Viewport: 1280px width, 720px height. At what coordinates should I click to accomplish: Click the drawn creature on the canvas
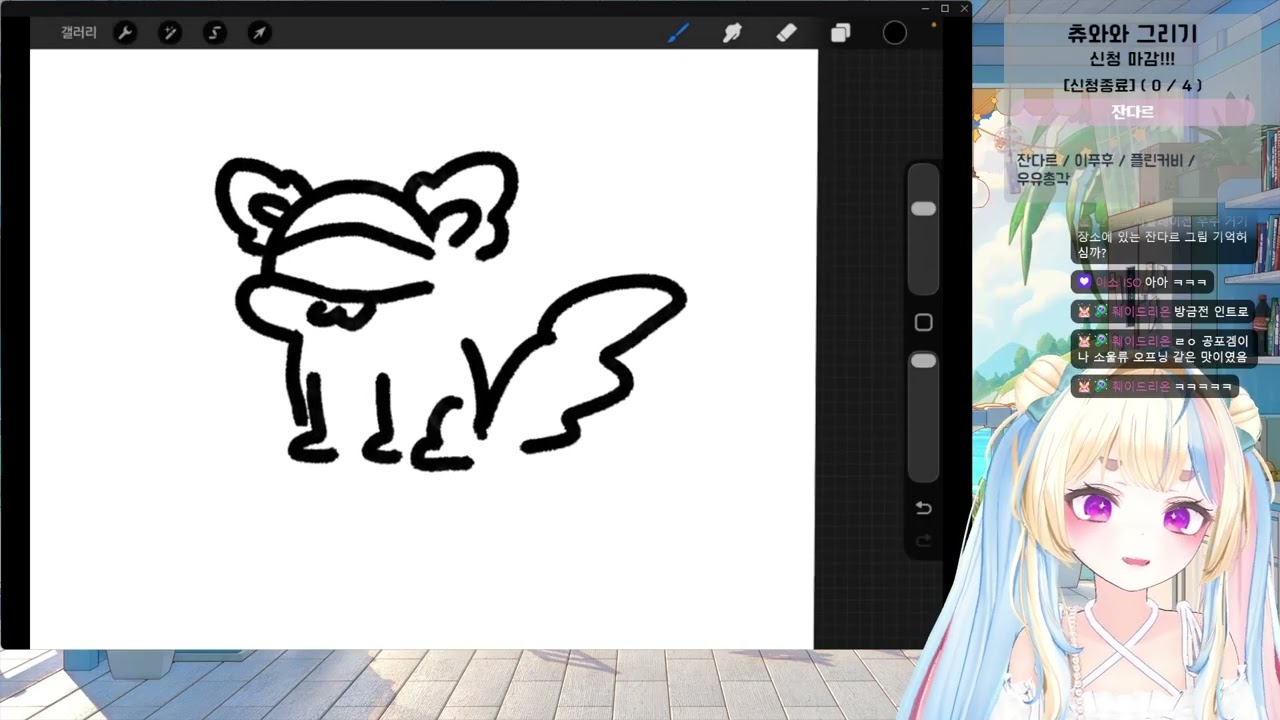450,310
